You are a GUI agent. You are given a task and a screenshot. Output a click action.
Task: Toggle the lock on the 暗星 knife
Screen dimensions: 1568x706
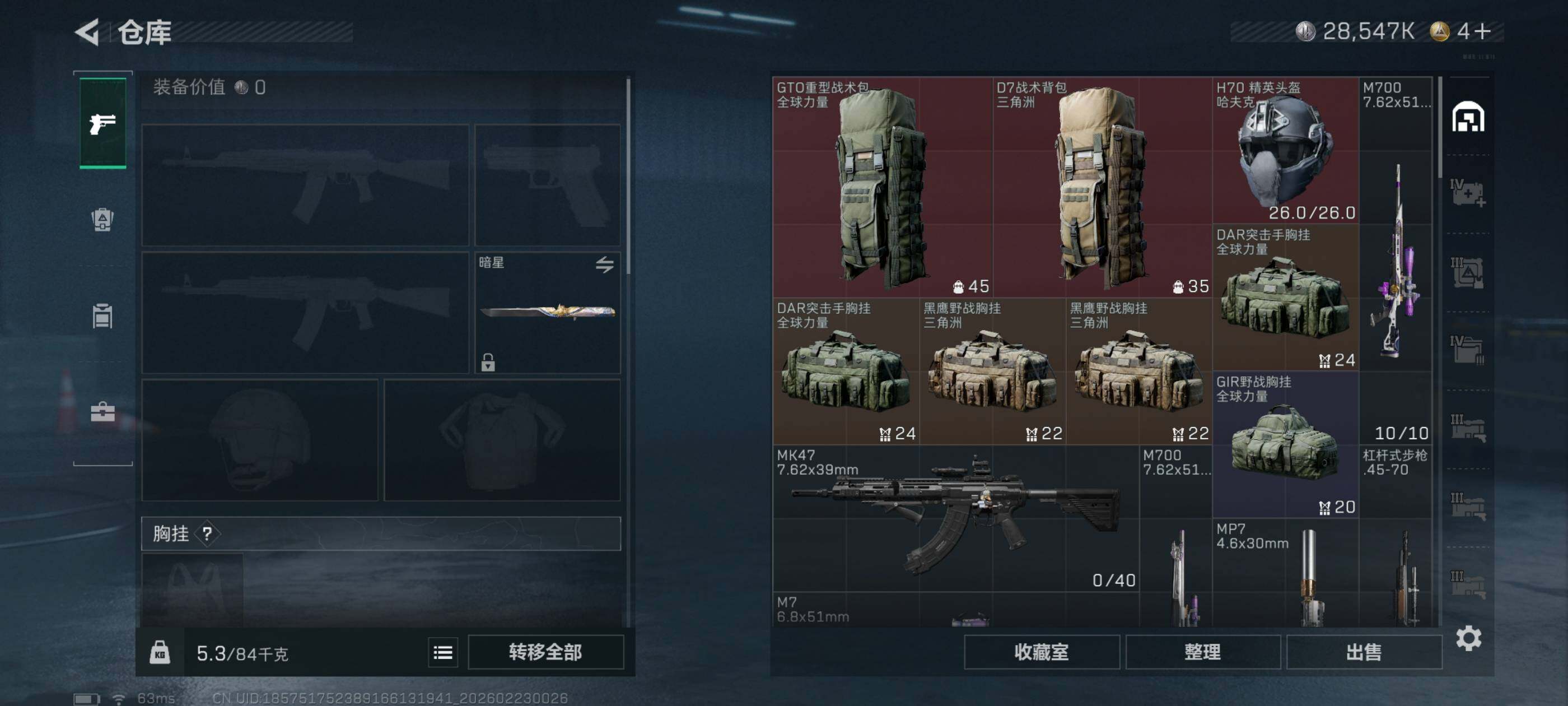pos(488,363)
